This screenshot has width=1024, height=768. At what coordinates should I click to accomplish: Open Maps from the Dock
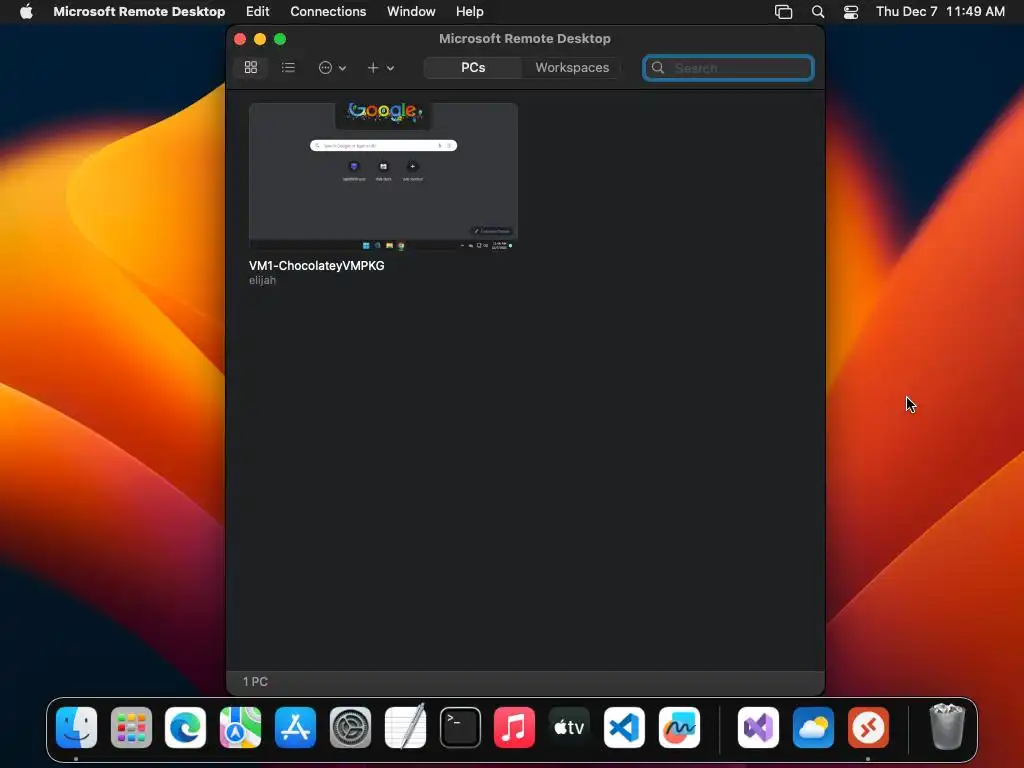(x=240, y=727)
